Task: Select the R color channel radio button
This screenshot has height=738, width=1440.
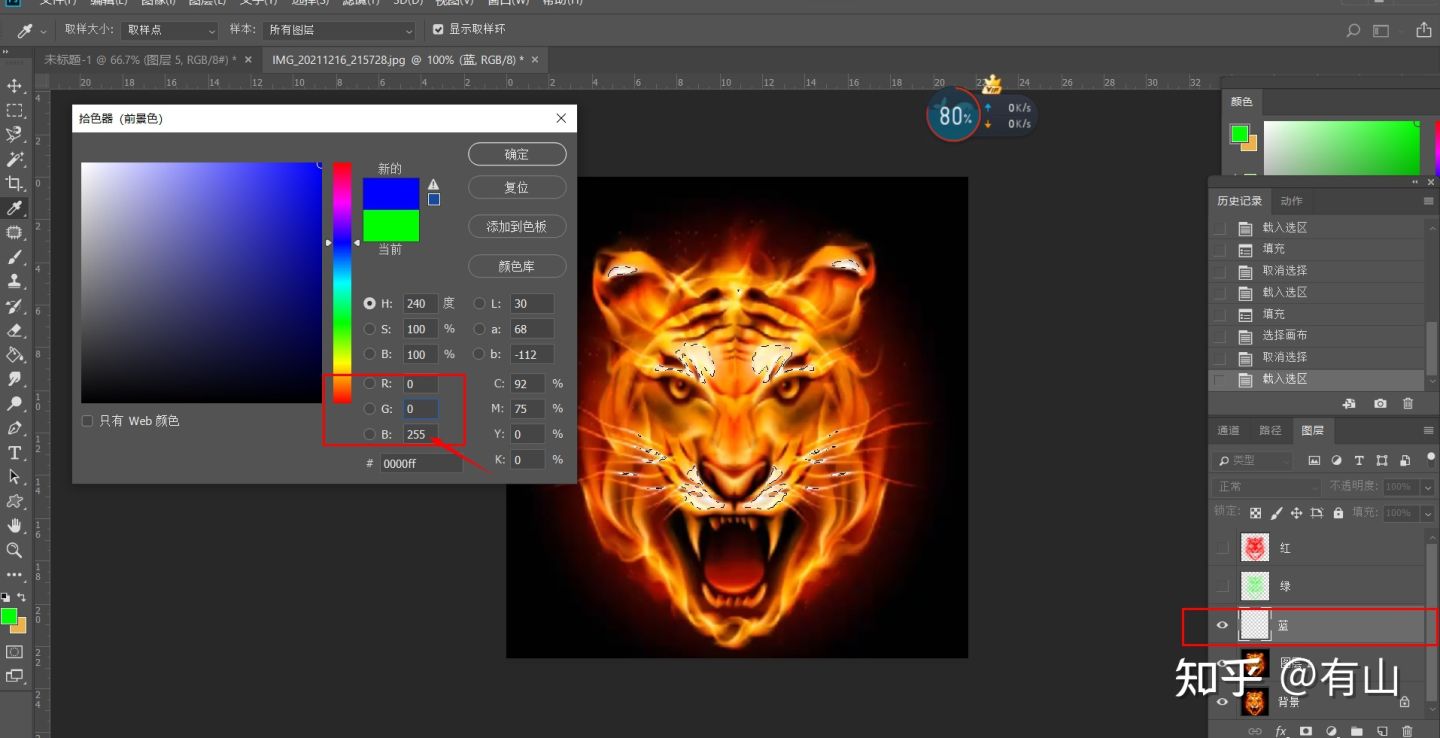Action: 370,384
